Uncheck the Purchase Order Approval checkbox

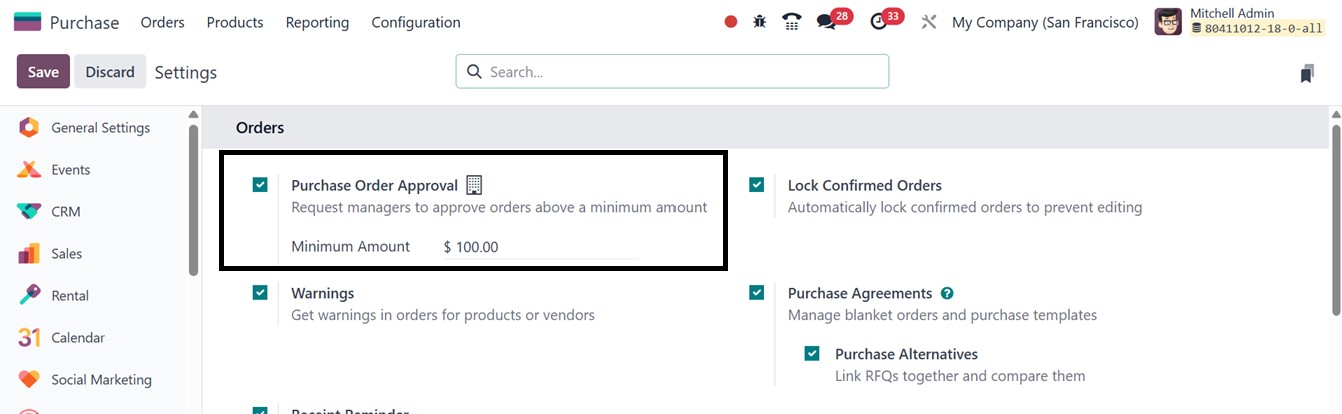click(x=260, y=185)
